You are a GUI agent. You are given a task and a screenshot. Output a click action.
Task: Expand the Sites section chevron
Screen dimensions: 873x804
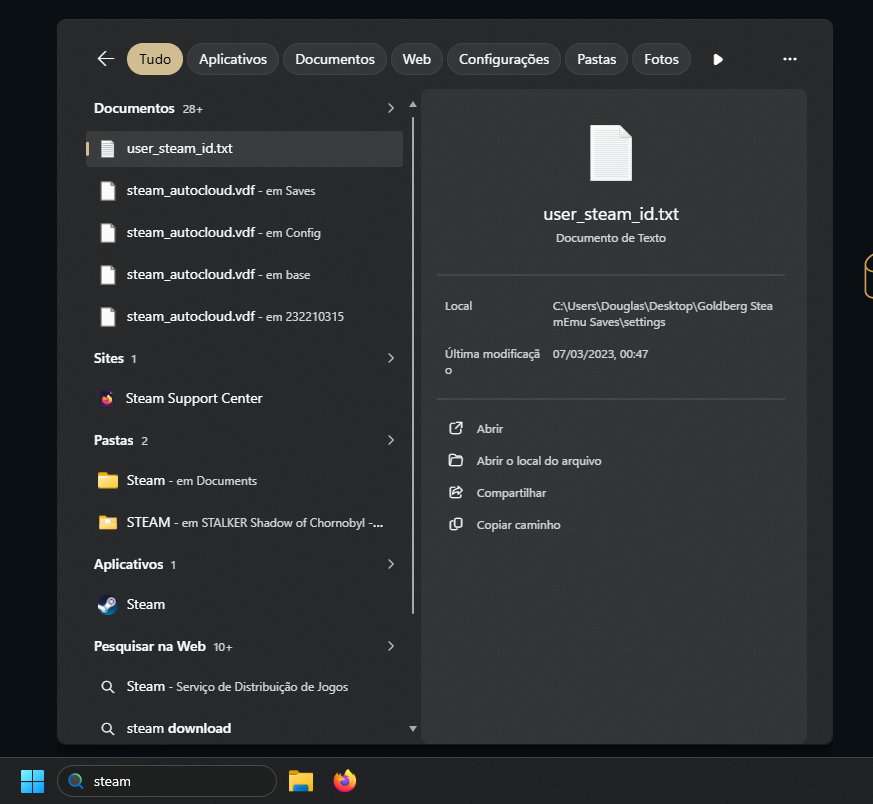pyautogui.click(x=391, y=358)
